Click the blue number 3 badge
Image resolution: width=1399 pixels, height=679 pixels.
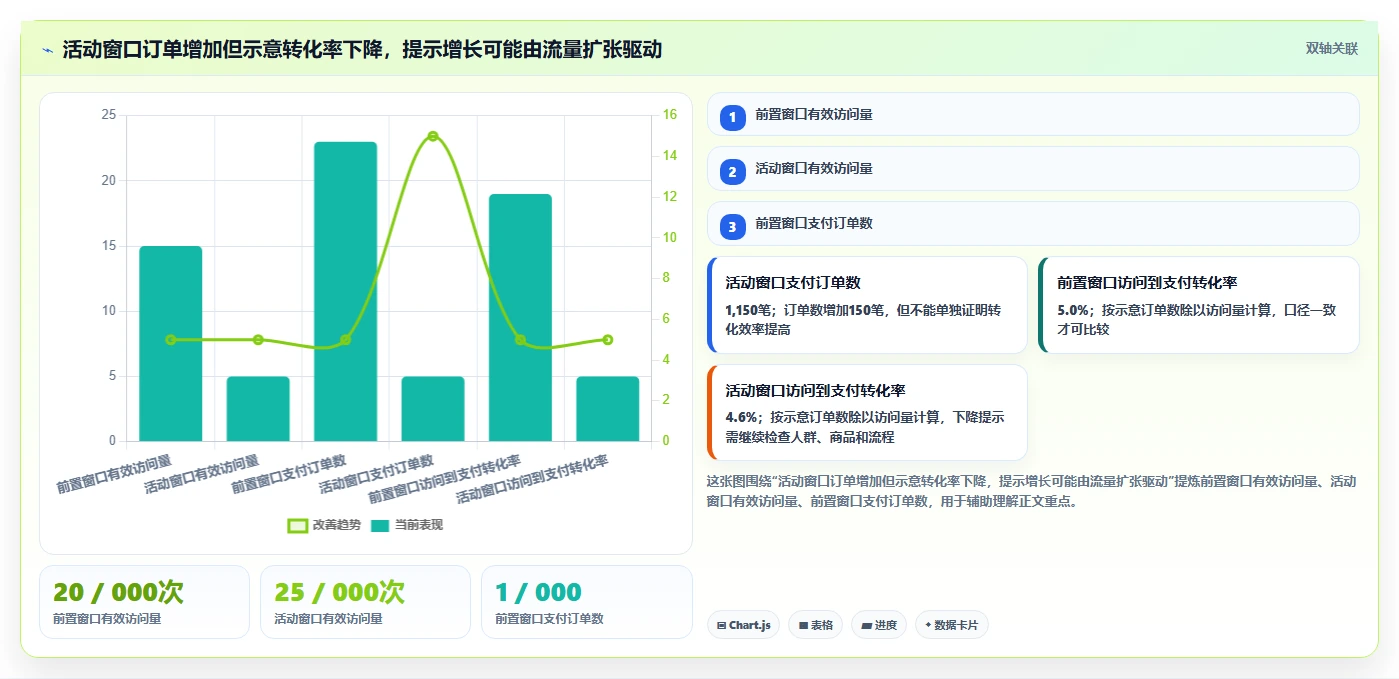[x=732, y=227]
